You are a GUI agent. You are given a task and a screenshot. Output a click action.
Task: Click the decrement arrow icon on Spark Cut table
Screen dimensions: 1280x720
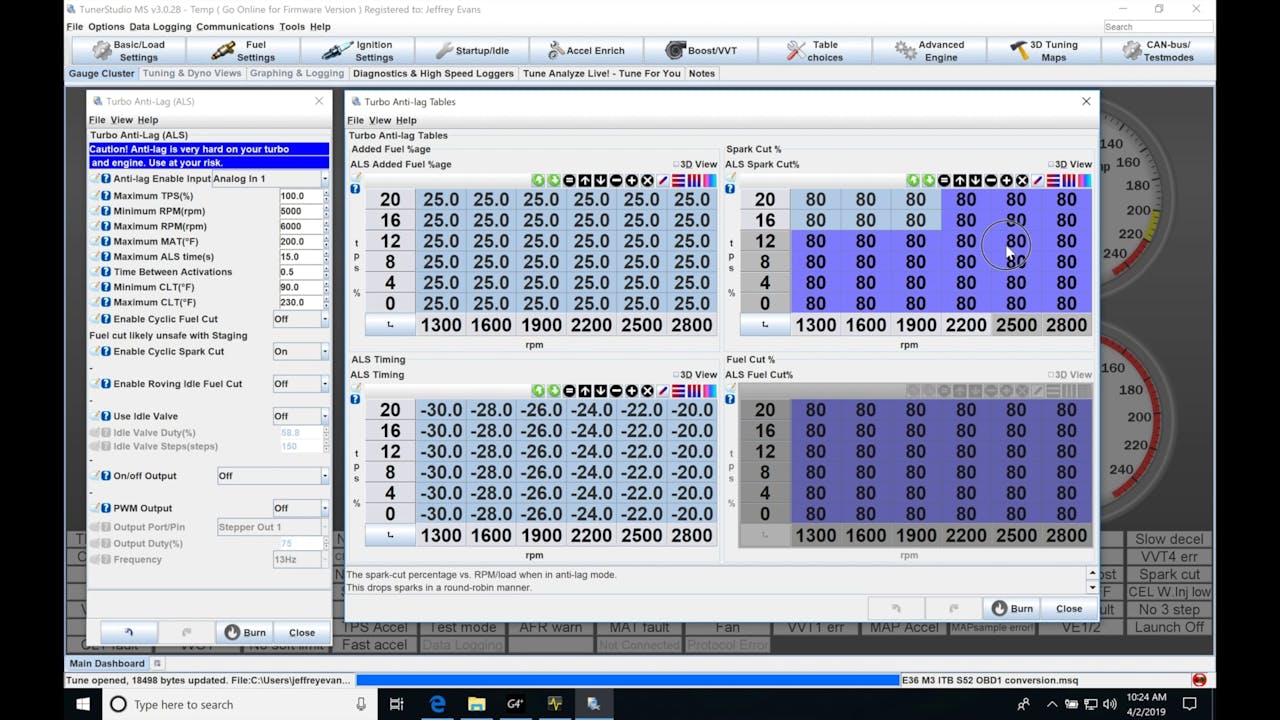[975, 181]
